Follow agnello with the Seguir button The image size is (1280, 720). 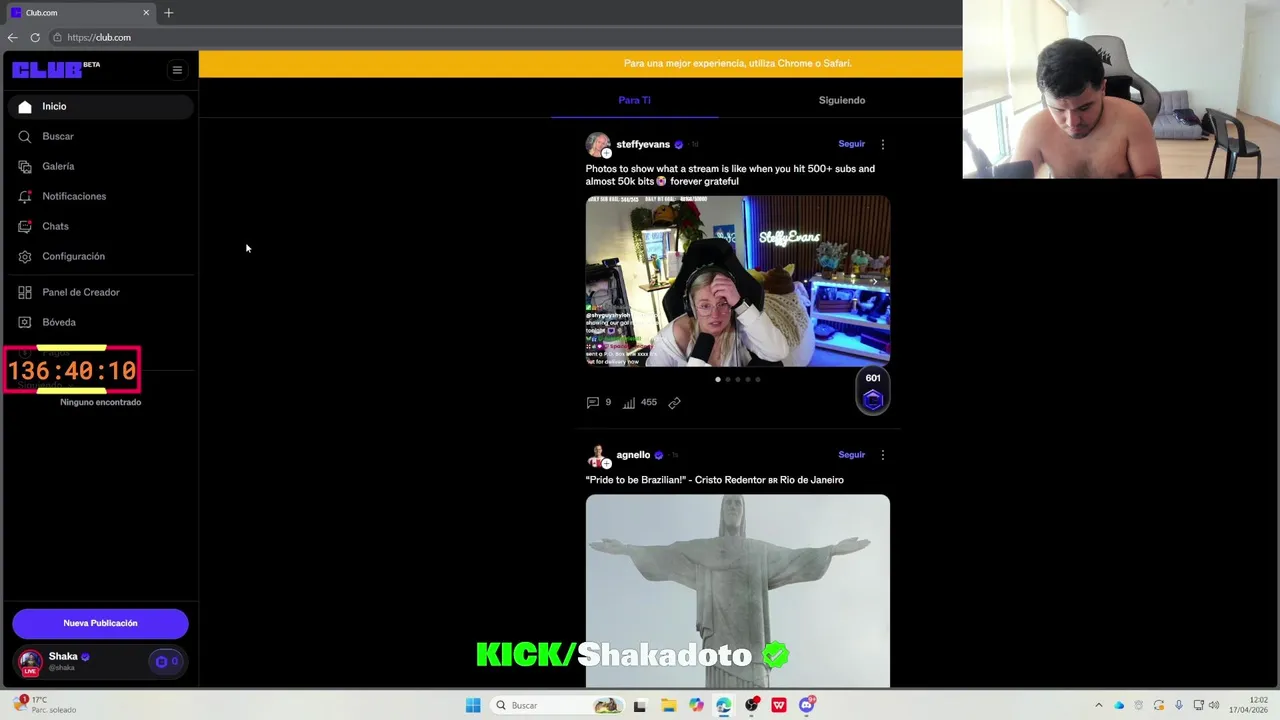click(851, 455)
